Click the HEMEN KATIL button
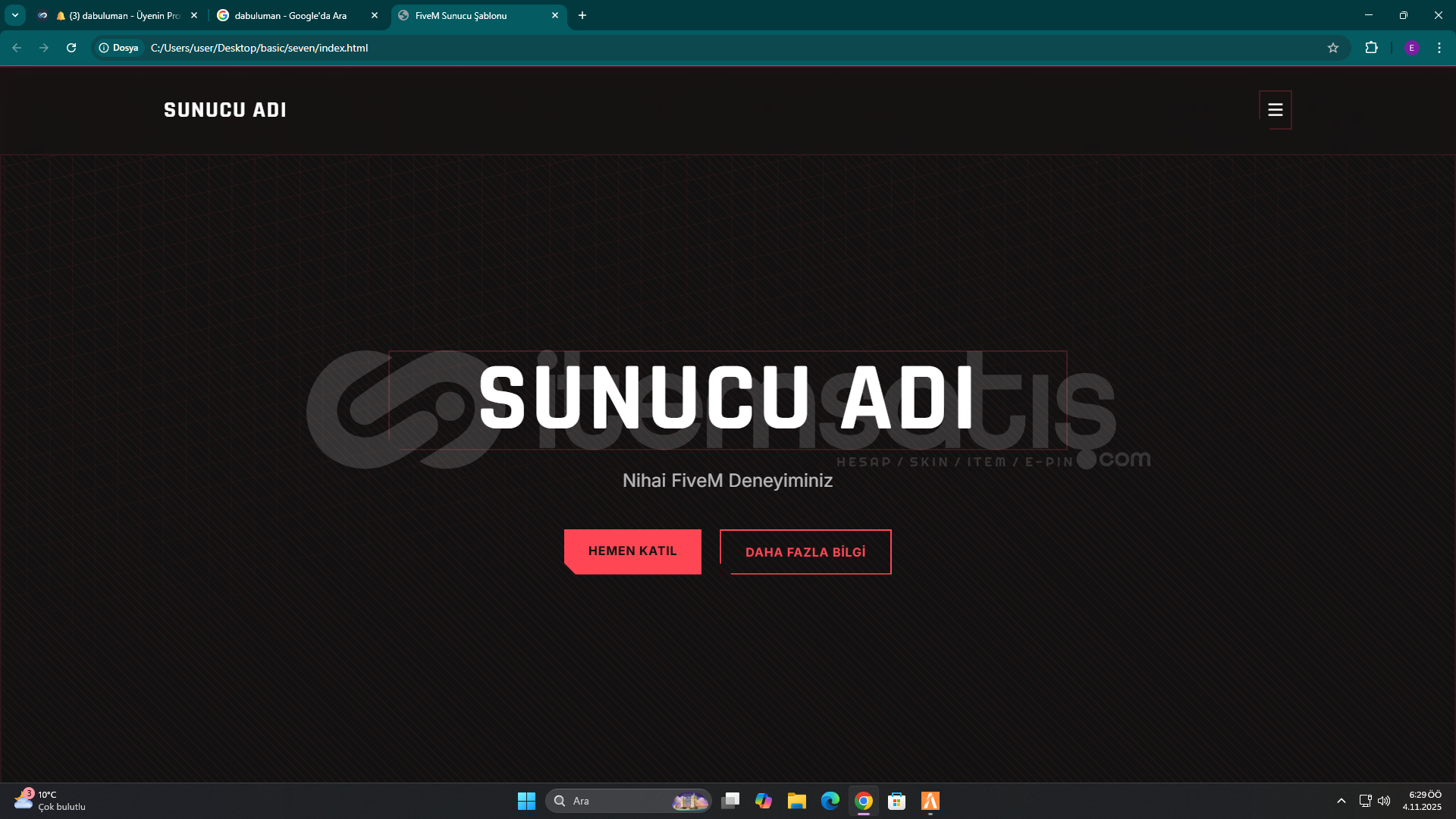Viewport: 1456px width, 819px height. coord(632,551)
